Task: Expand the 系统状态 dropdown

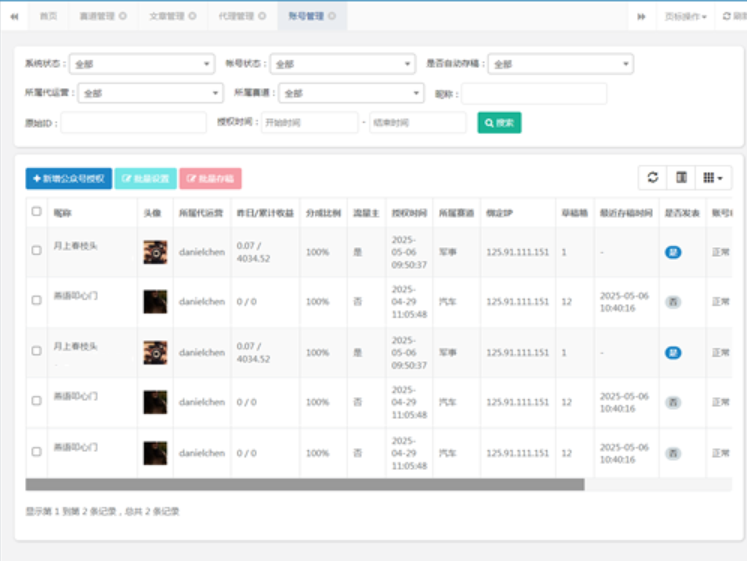Action: tap(141, 64)
